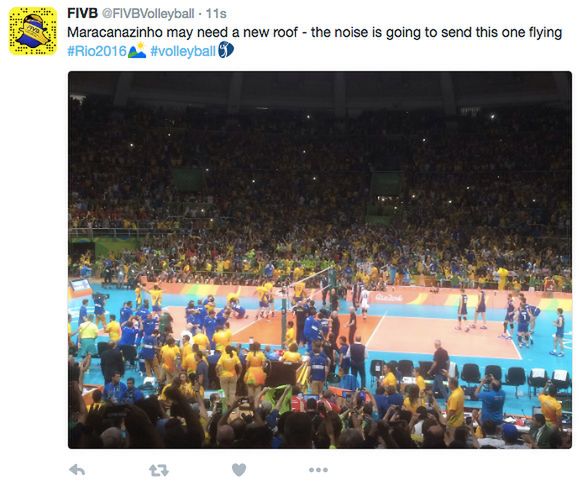
Task: Click the Rio 2016 court-side banner in photo
Action: point(388,297)
